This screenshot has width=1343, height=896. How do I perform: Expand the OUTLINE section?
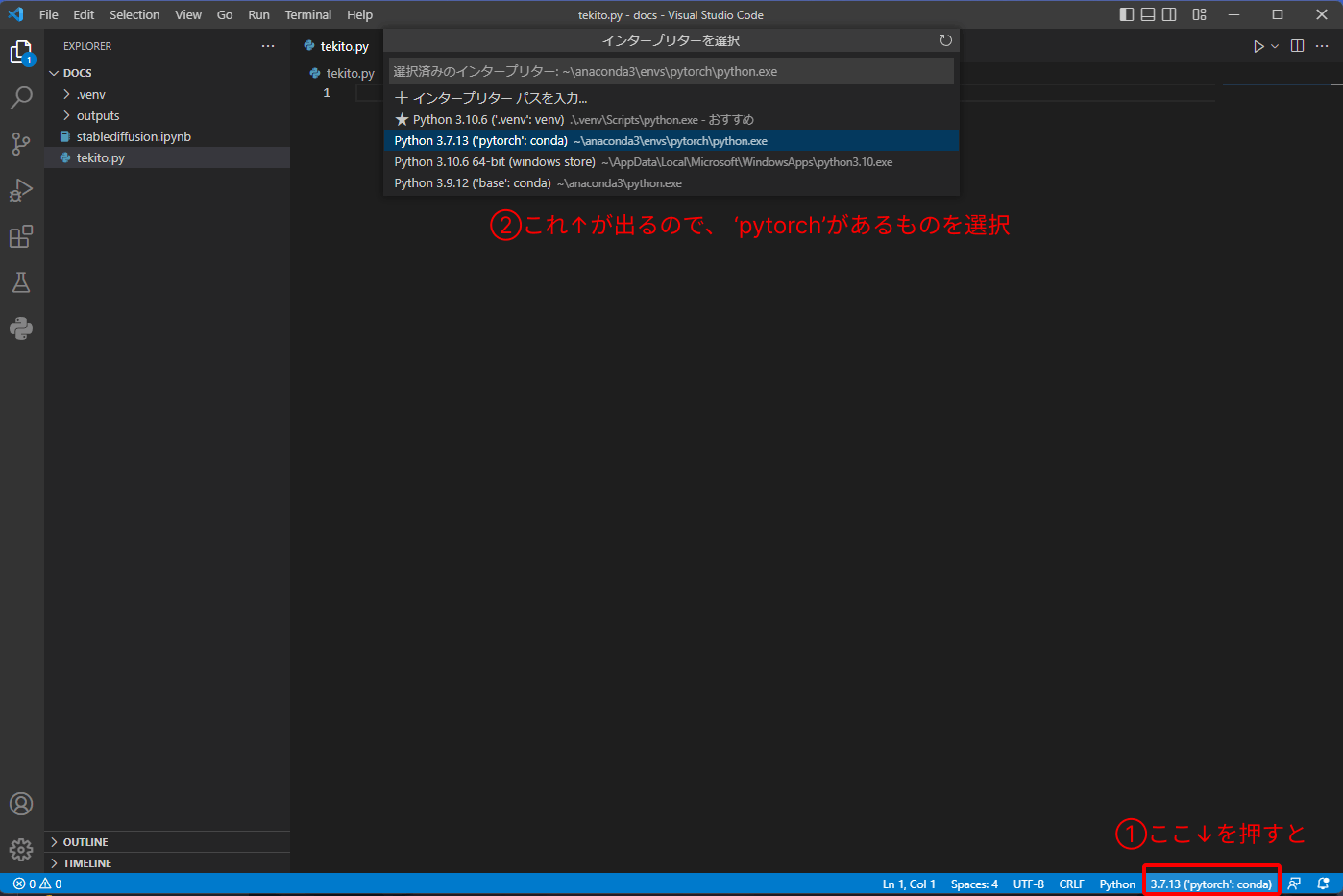coord(167,842)
